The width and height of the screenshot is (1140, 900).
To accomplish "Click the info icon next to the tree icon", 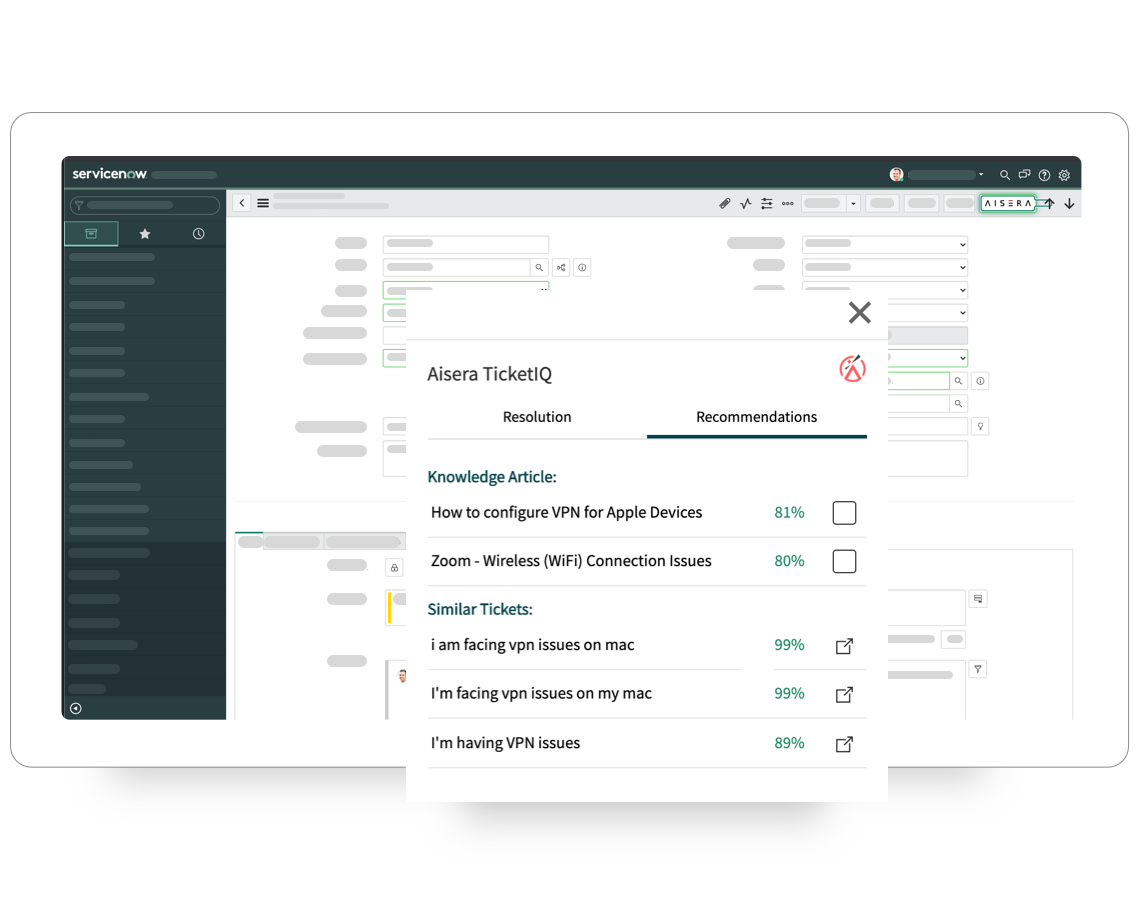I will click(582, 268).
